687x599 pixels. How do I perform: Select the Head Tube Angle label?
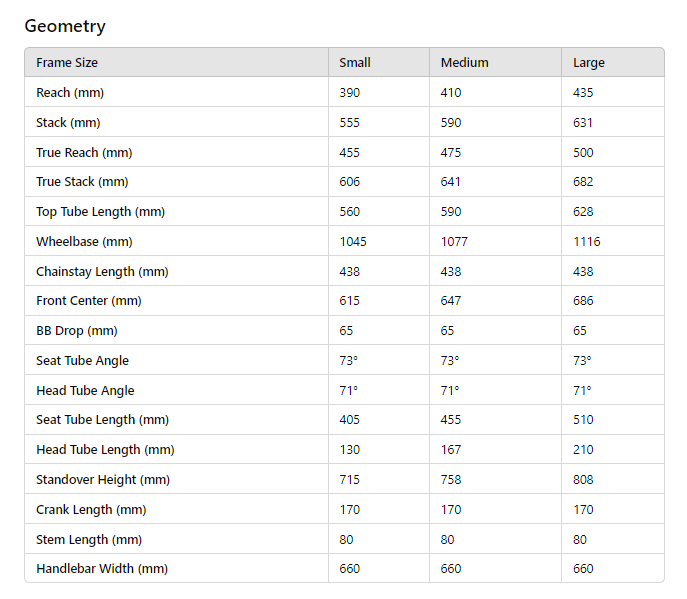[x=85, y=391]
